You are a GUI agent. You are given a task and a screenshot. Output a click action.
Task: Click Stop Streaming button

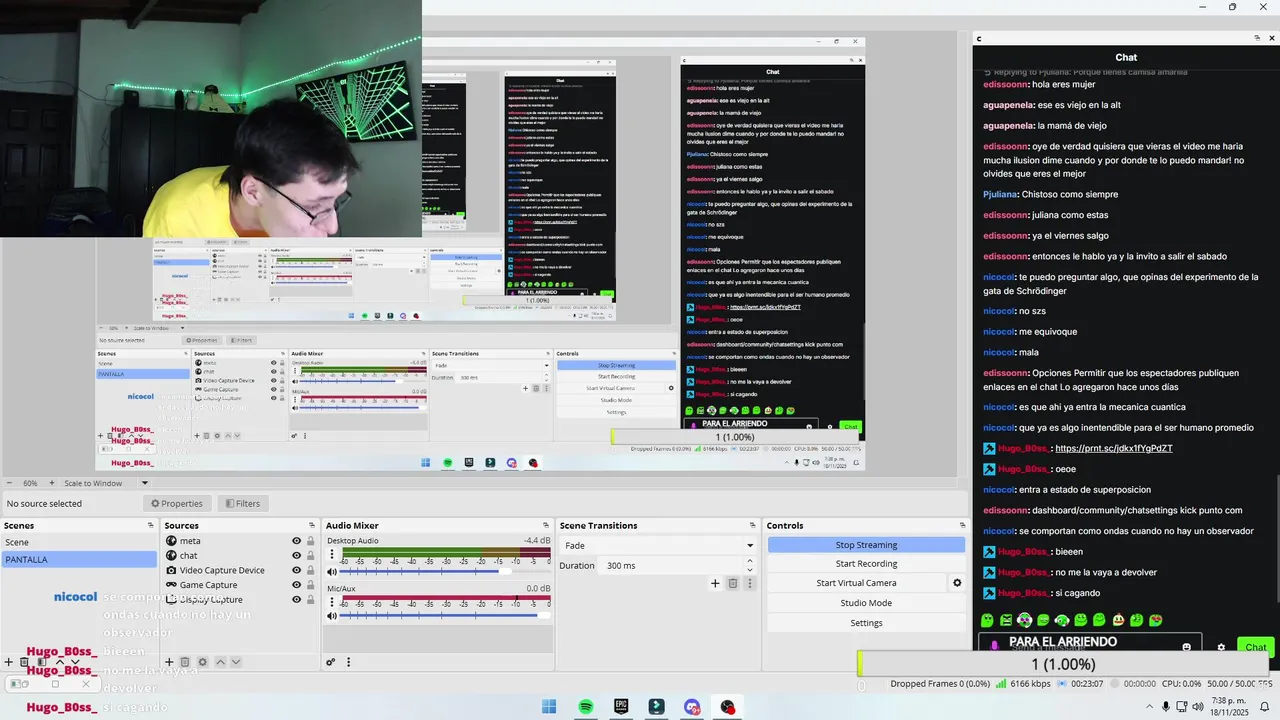point(866,545)
